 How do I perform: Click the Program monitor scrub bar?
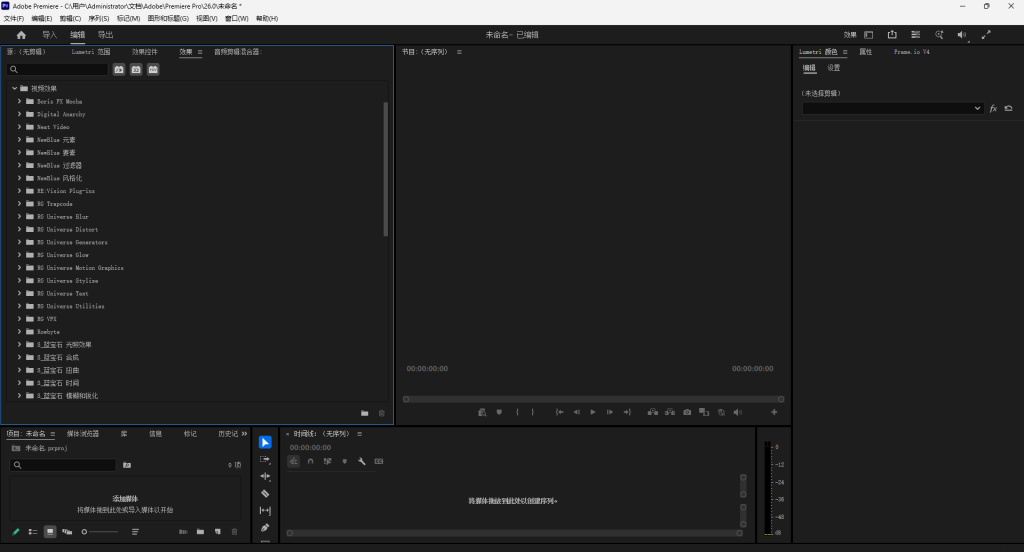pos(593,399)
